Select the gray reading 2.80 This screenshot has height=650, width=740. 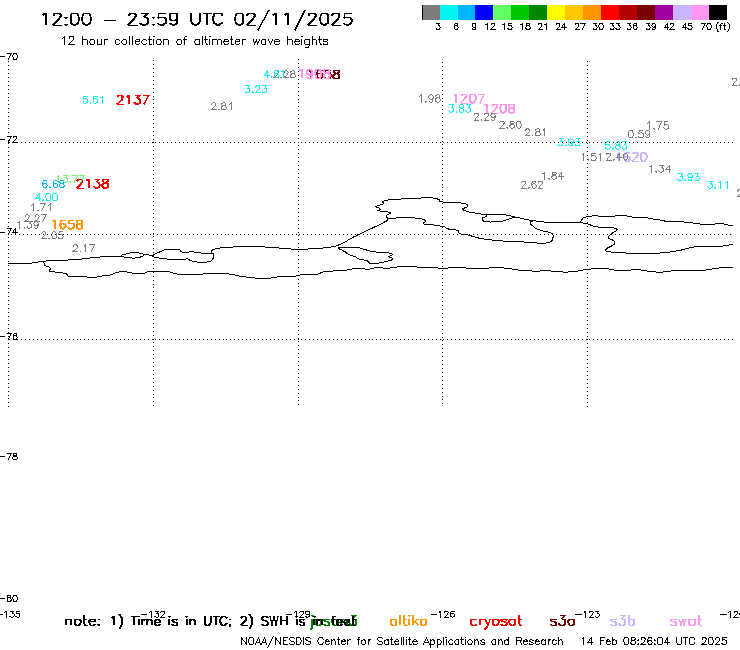tap(510, 125)
